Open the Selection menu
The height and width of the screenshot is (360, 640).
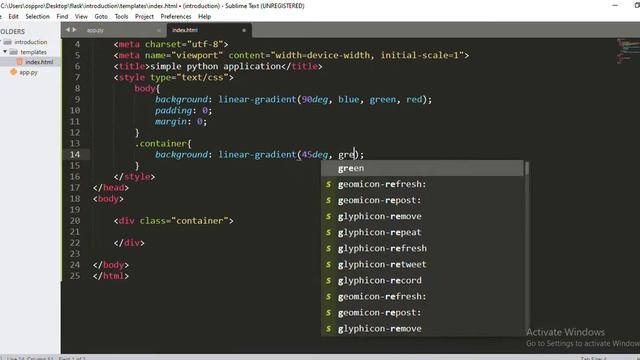[x=37, y=17]
